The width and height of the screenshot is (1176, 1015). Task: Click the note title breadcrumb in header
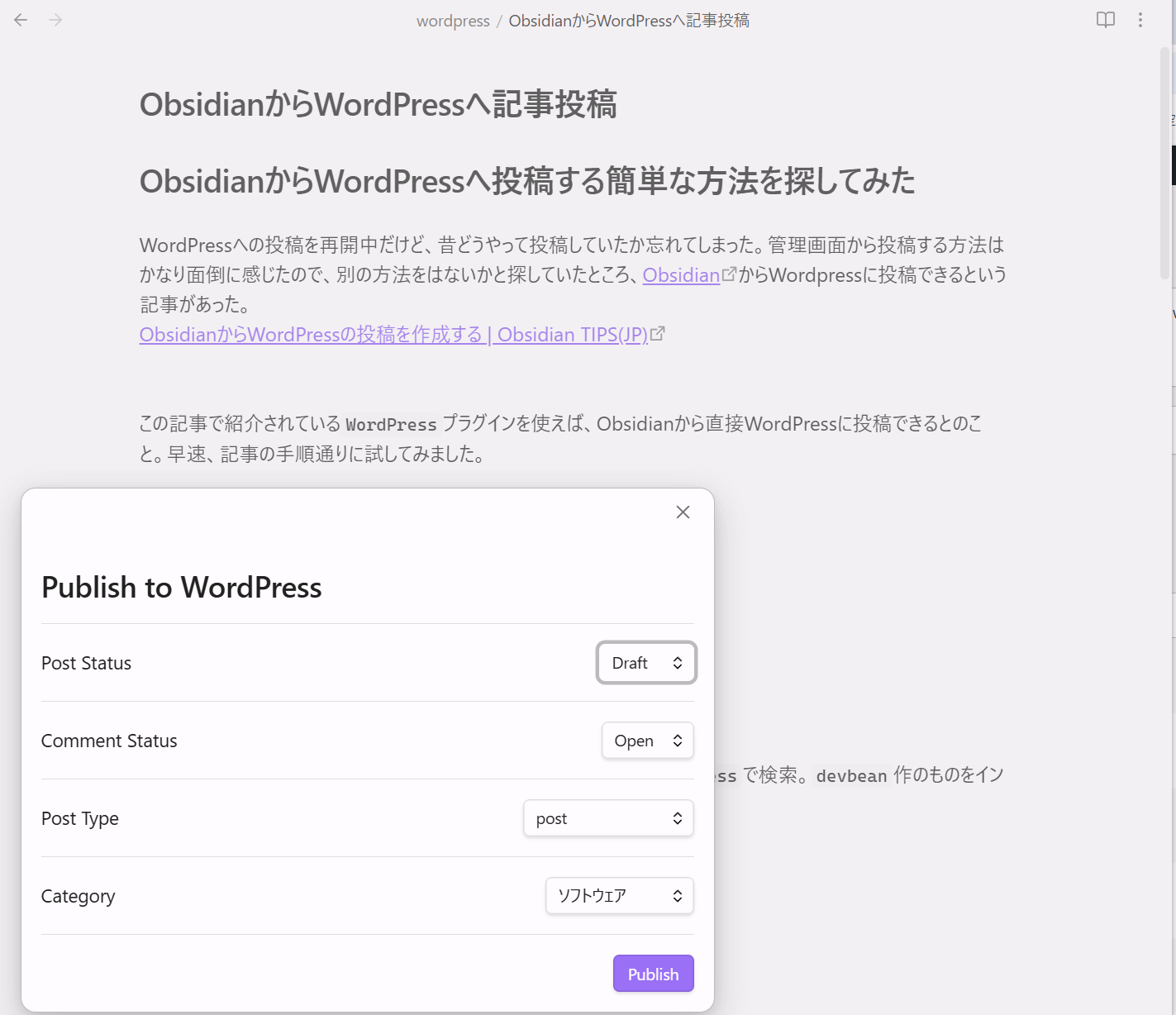click(x=628, y=21)
